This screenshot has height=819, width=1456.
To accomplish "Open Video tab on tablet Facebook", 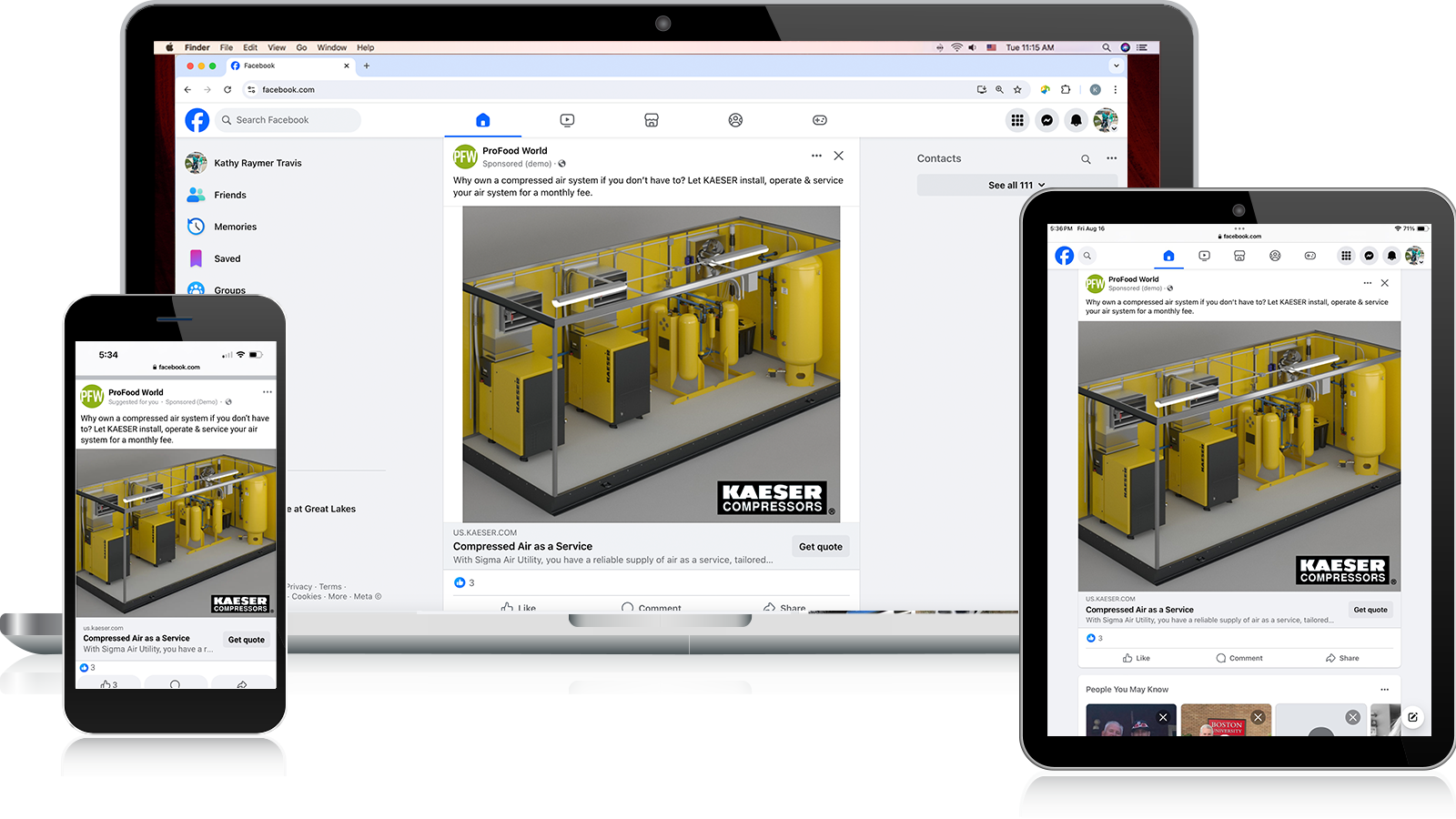I will [1204, 256].
